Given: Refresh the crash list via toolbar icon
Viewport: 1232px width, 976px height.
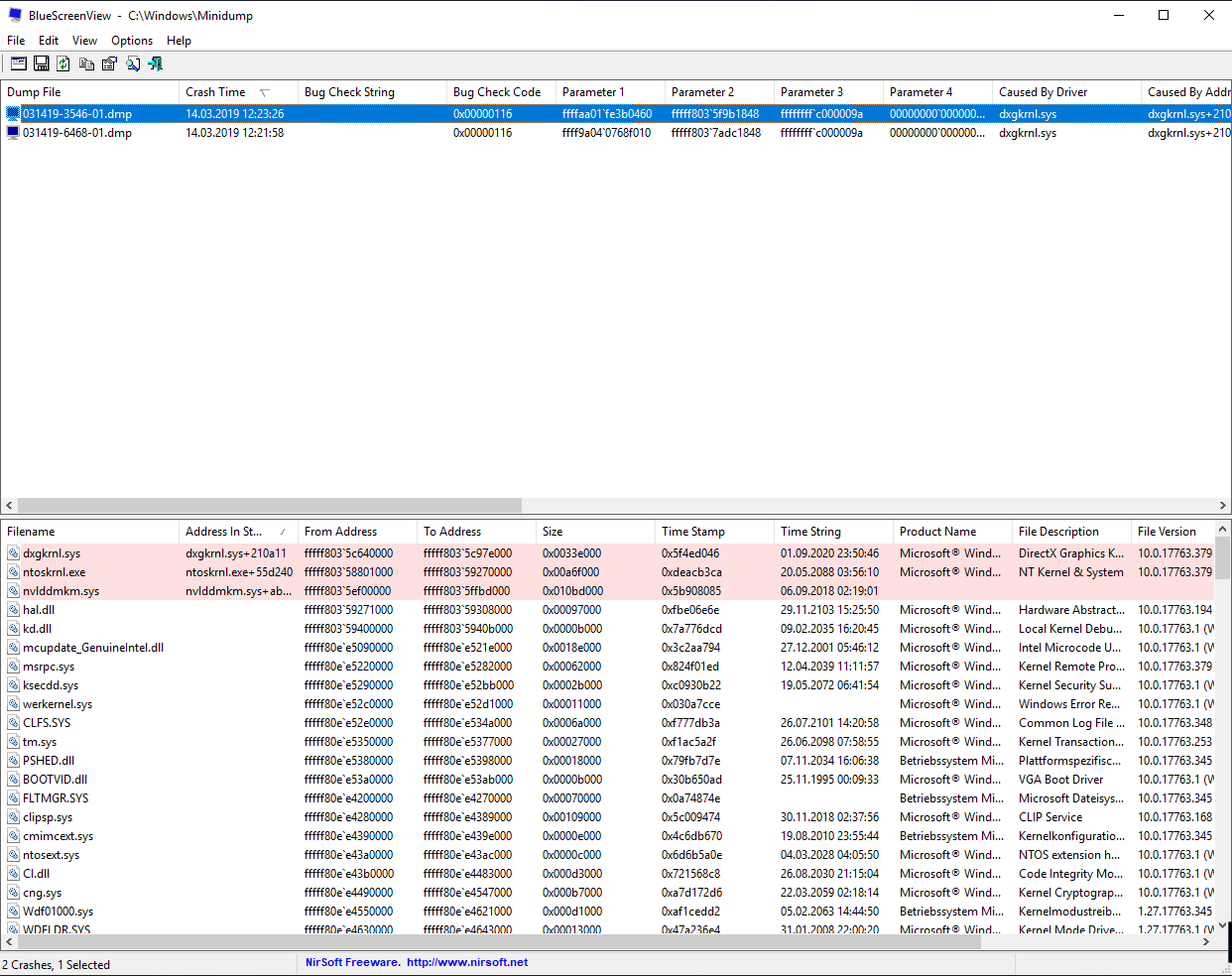Looking at the screenshot, I should coord(62,62).
